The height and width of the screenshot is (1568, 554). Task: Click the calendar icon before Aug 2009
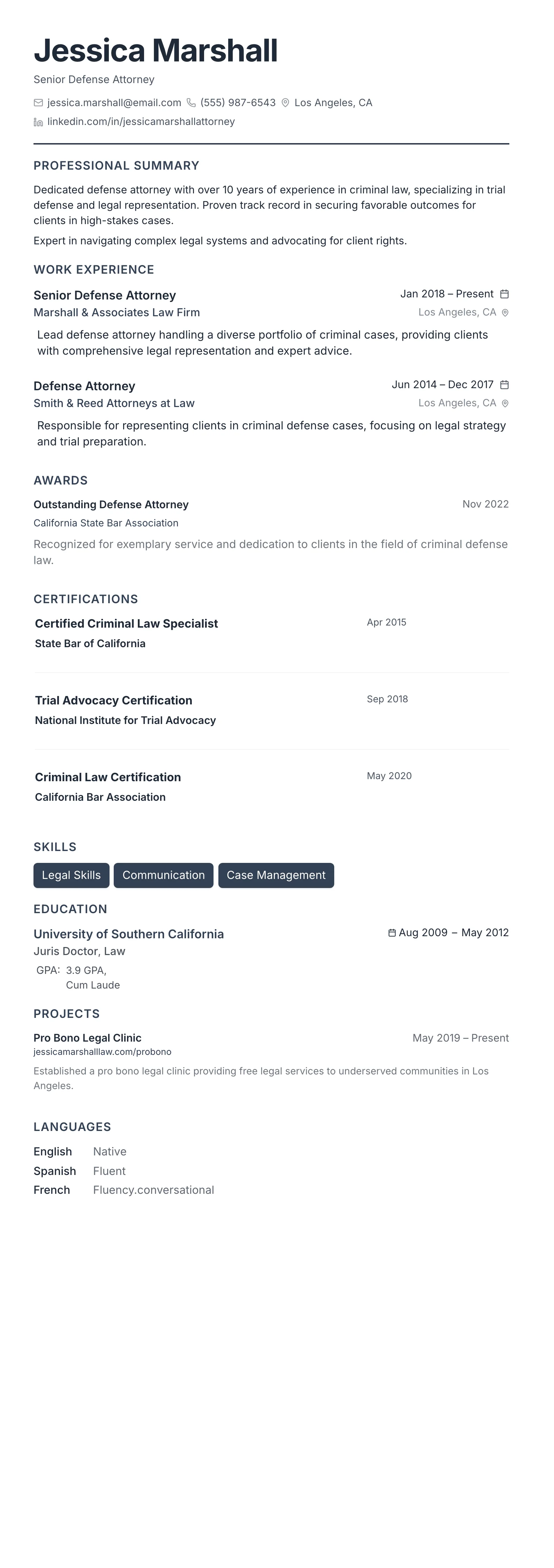pyautogui.click(x=392, y=932)
